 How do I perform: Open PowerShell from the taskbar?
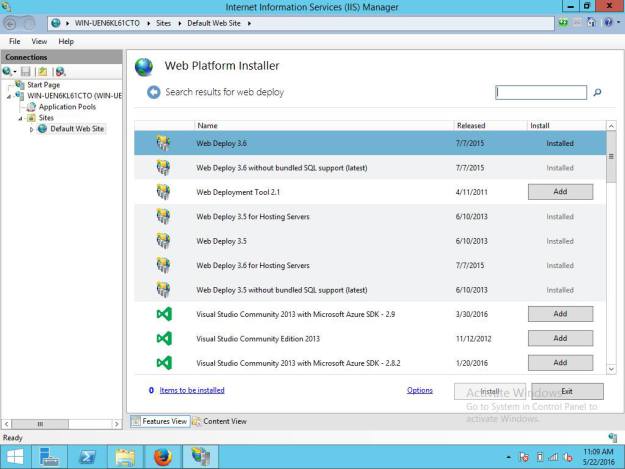87,456
